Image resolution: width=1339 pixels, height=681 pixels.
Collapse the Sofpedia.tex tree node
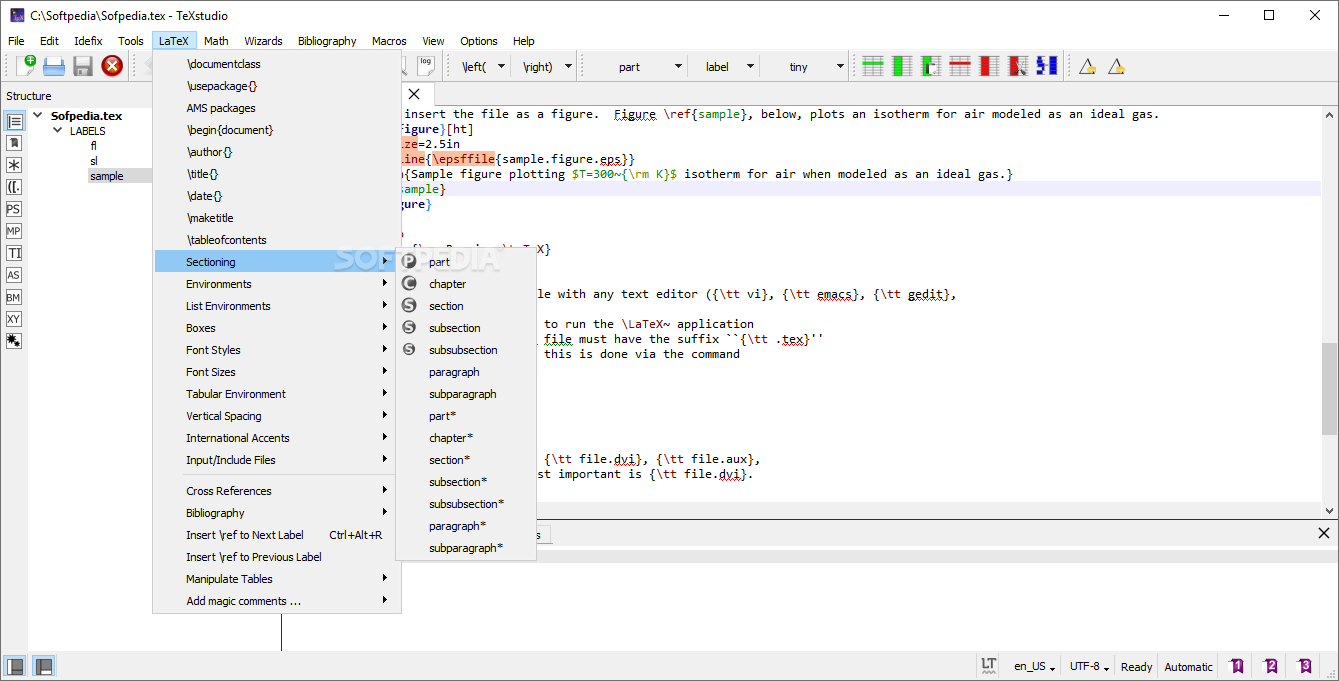click(x=38, y=115)
